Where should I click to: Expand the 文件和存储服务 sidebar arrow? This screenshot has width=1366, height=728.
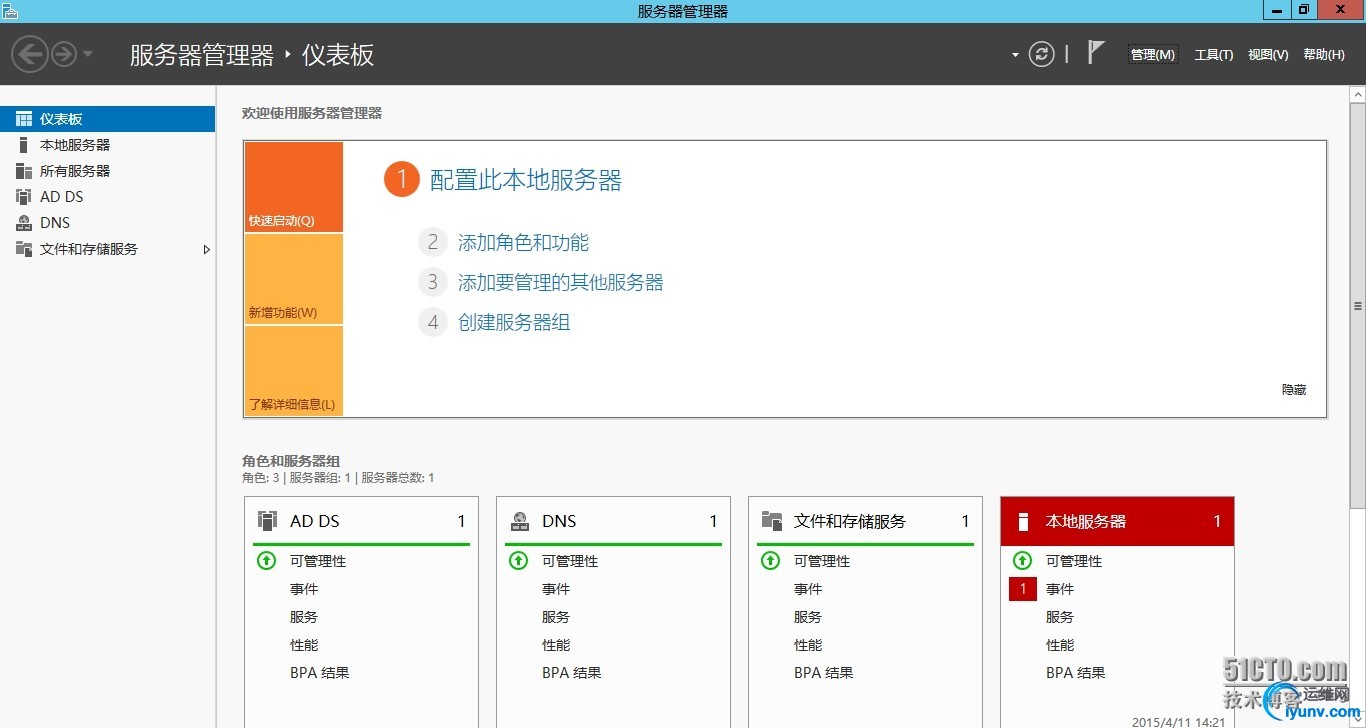click(x=206, y=249)
